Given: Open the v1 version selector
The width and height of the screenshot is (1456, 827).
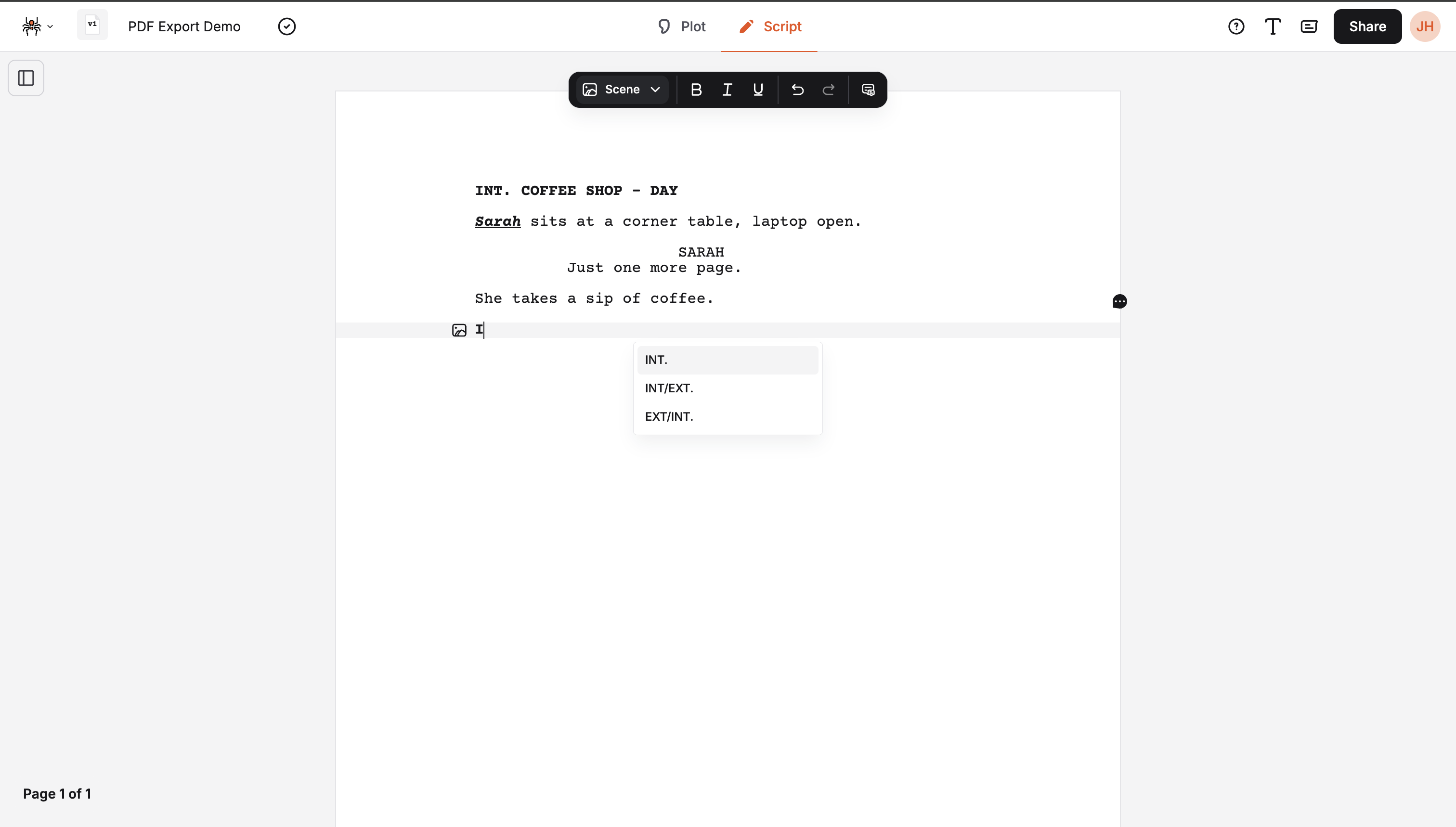Looking at the screenshot, I should 92,25.
